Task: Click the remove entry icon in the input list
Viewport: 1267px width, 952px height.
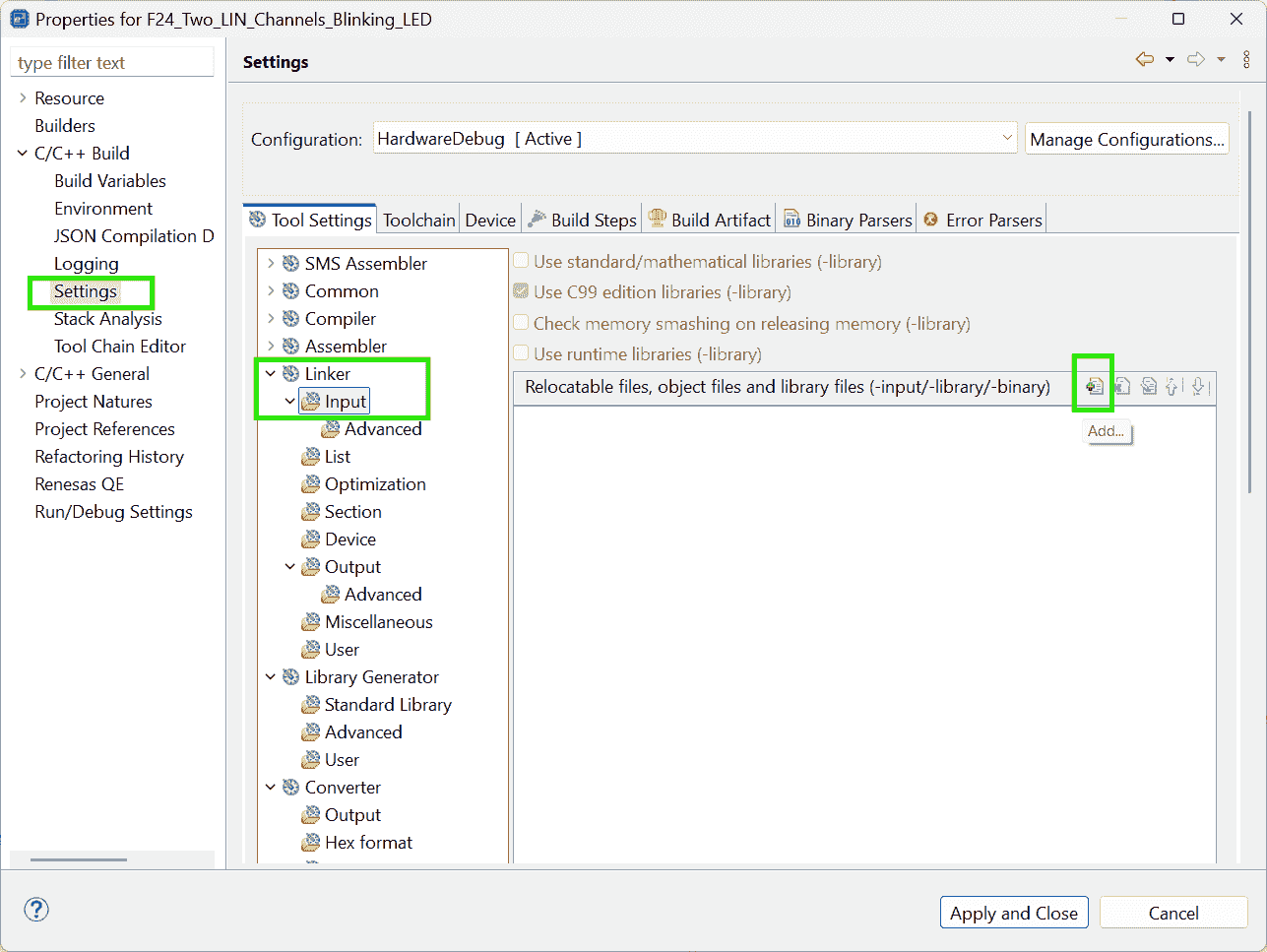Action: 1122,386
